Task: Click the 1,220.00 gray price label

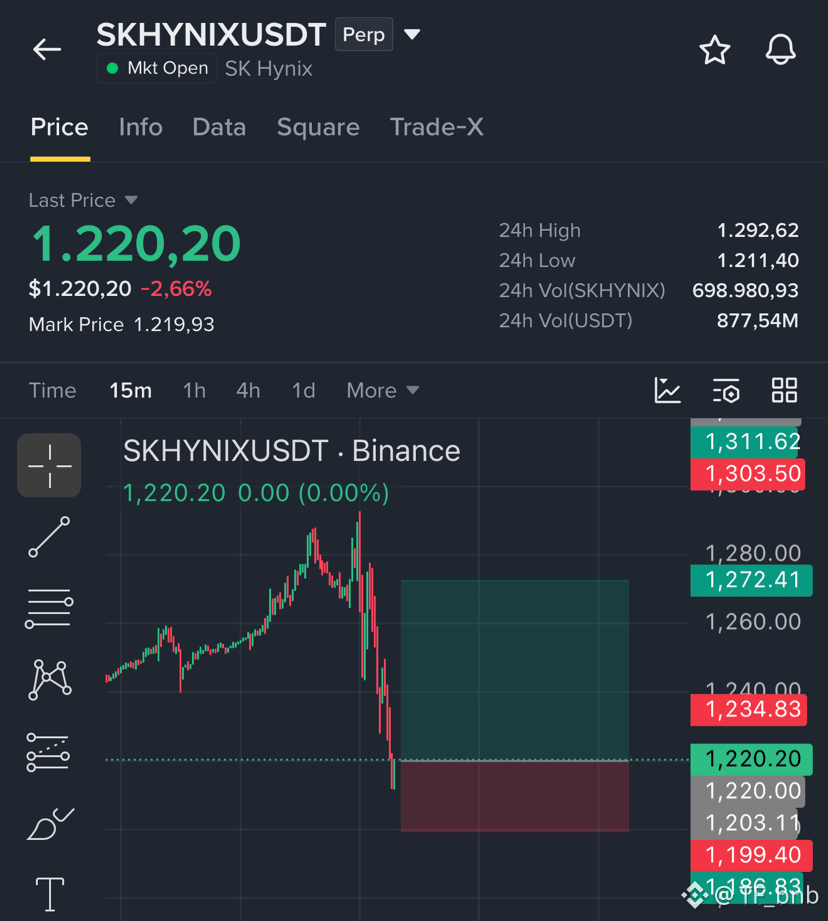Action: point(748,791)
